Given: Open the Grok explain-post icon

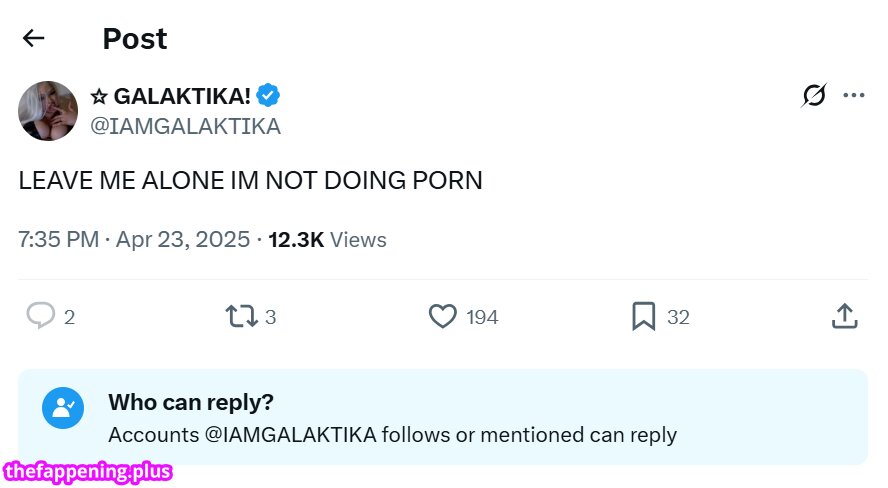Looking at the screenshot, I should (x=814, y=96).
